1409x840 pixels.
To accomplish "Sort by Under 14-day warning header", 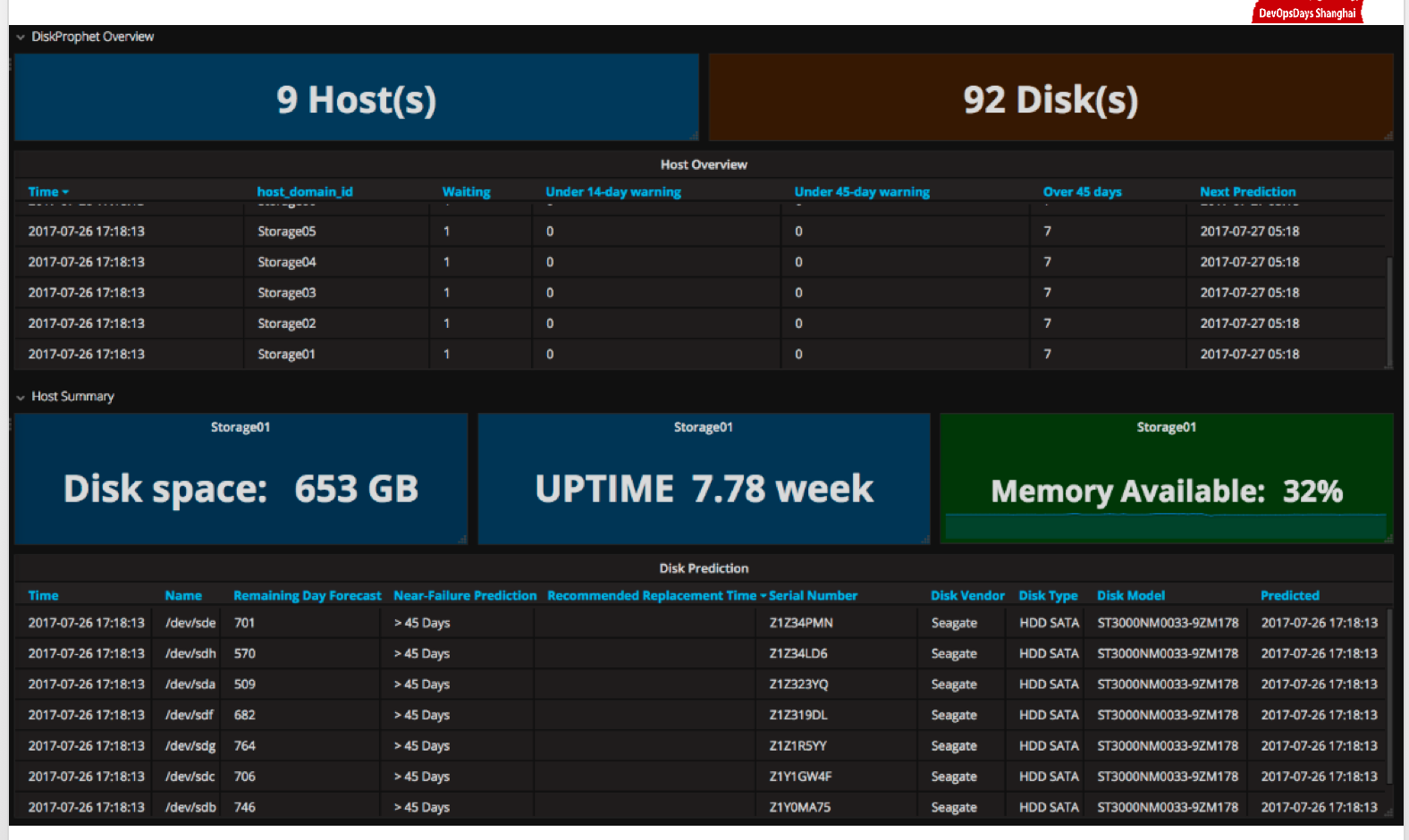I will [613, 191].
